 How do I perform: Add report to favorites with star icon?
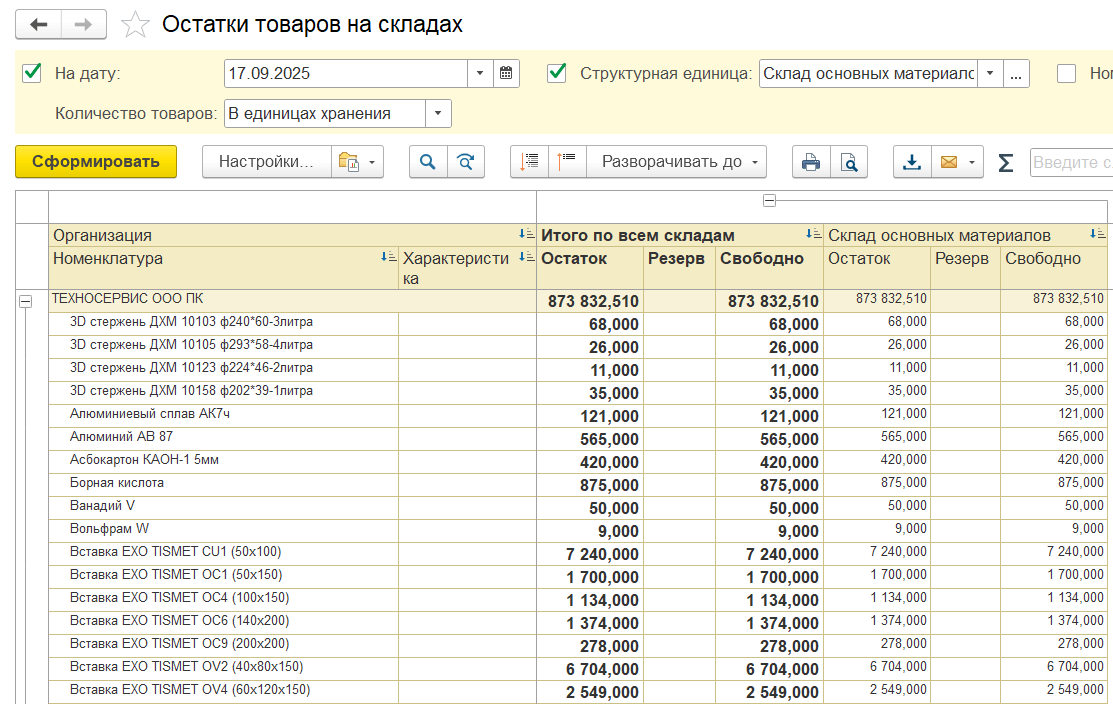(x=135, y=25)
